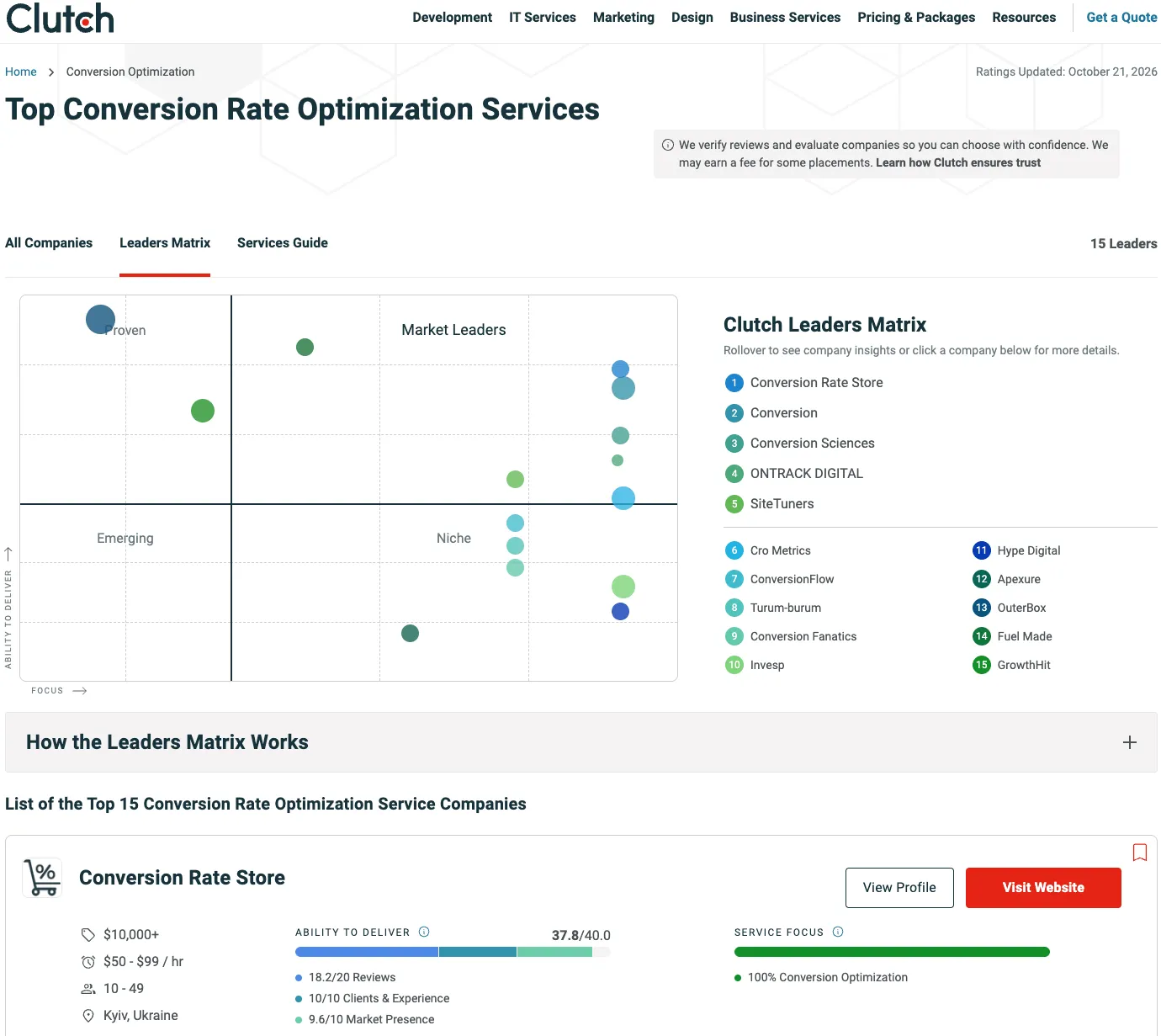Click dark green bubble in Niche quadrant
The width and height of the screenshot is (1161, 1036).
[x=410, y=633]
